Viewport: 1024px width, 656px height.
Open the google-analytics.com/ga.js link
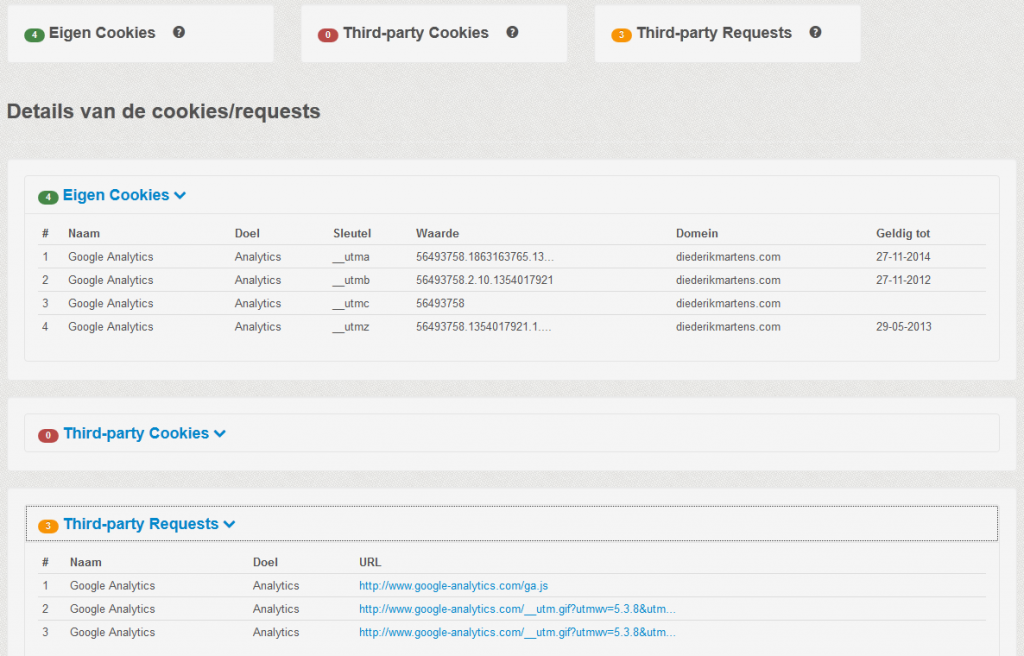pos(453,586)
